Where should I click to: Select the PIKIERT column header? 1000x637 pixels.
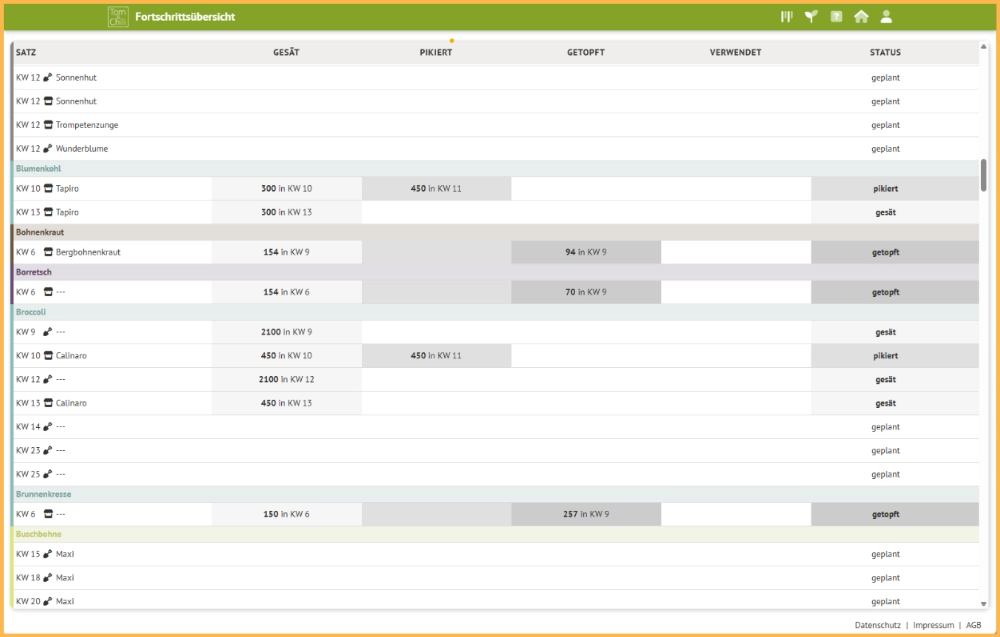[436, 53]
